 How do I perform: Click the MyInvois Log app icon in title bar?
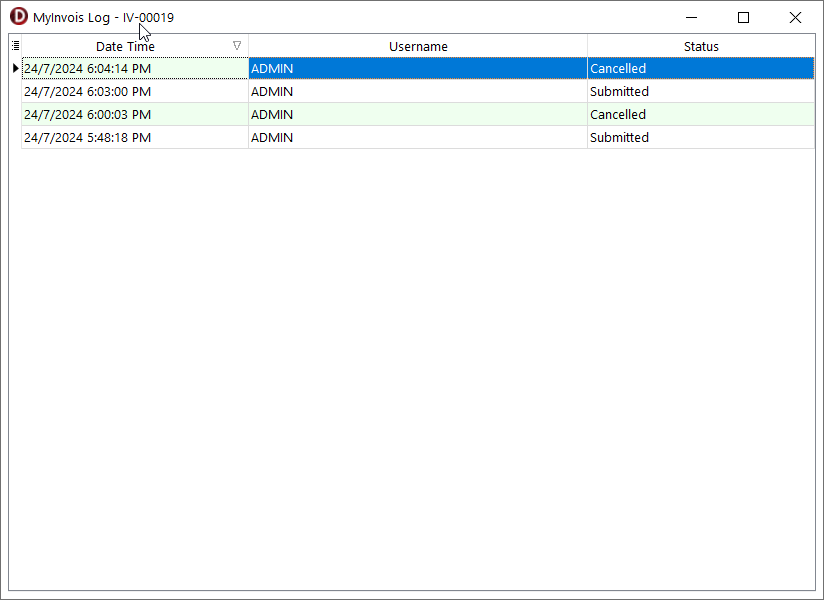[x=18, y=17]
